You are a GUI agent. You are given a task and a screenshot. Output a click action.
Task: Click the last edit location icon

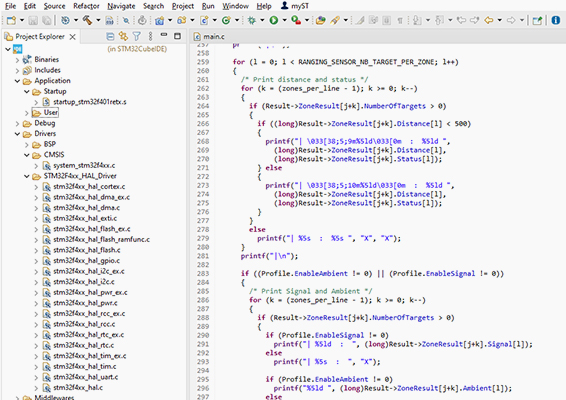point(461,21)
